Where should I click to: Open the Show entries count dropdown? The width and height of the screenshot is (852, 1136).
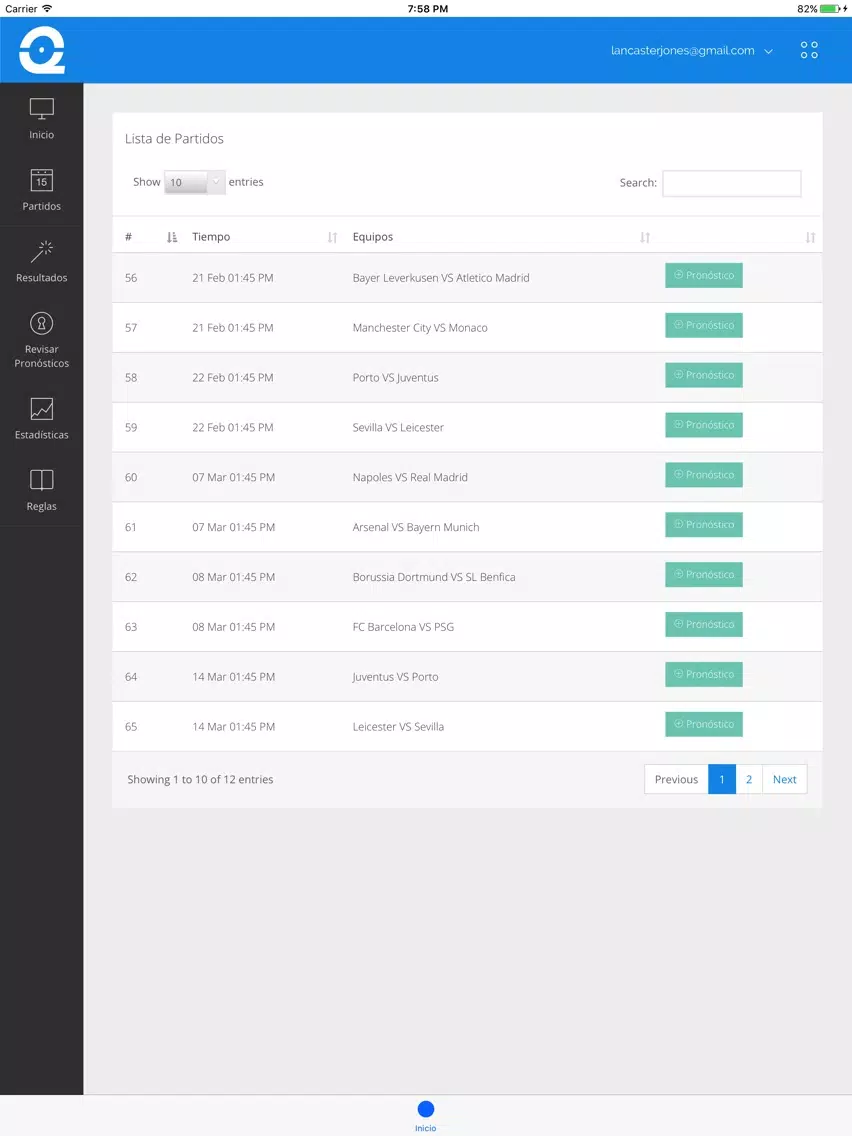(194, 182)
